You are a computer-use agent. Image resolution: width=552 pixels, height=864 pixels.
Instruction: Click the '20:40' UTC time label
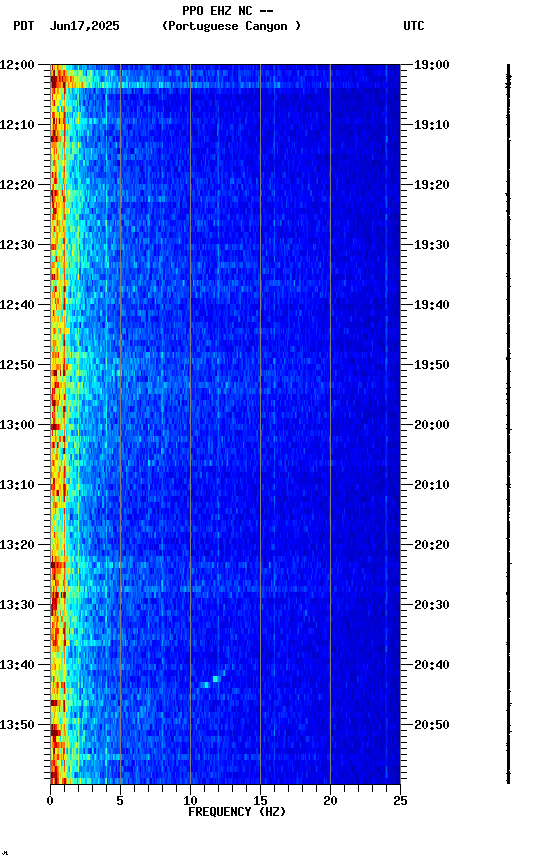click(432, 666)
